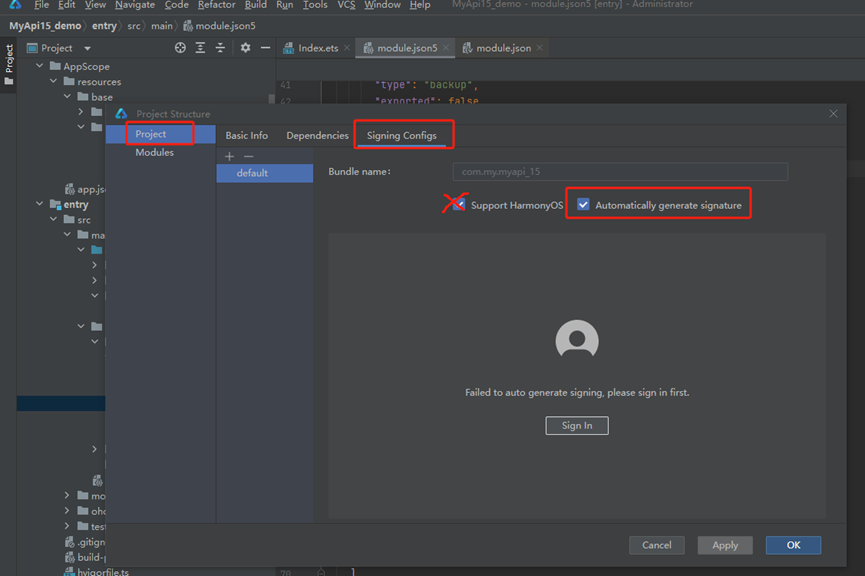Hide the Project tool window with minus icon
This screenshot has height=576, width=865.
click(x=265, y=48)
